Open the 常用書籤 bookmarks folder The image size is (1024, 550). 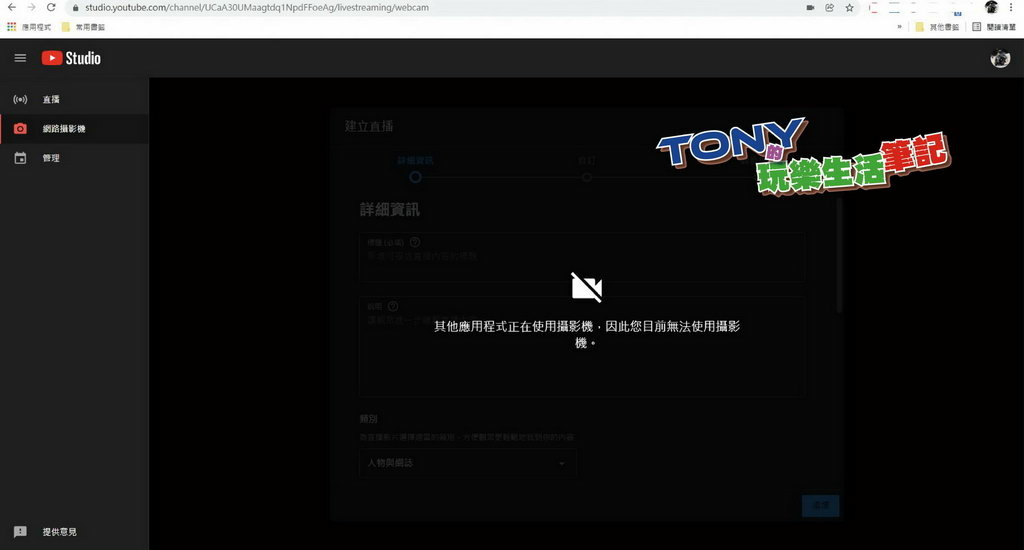pyautogui.click(x=83, y=27)
